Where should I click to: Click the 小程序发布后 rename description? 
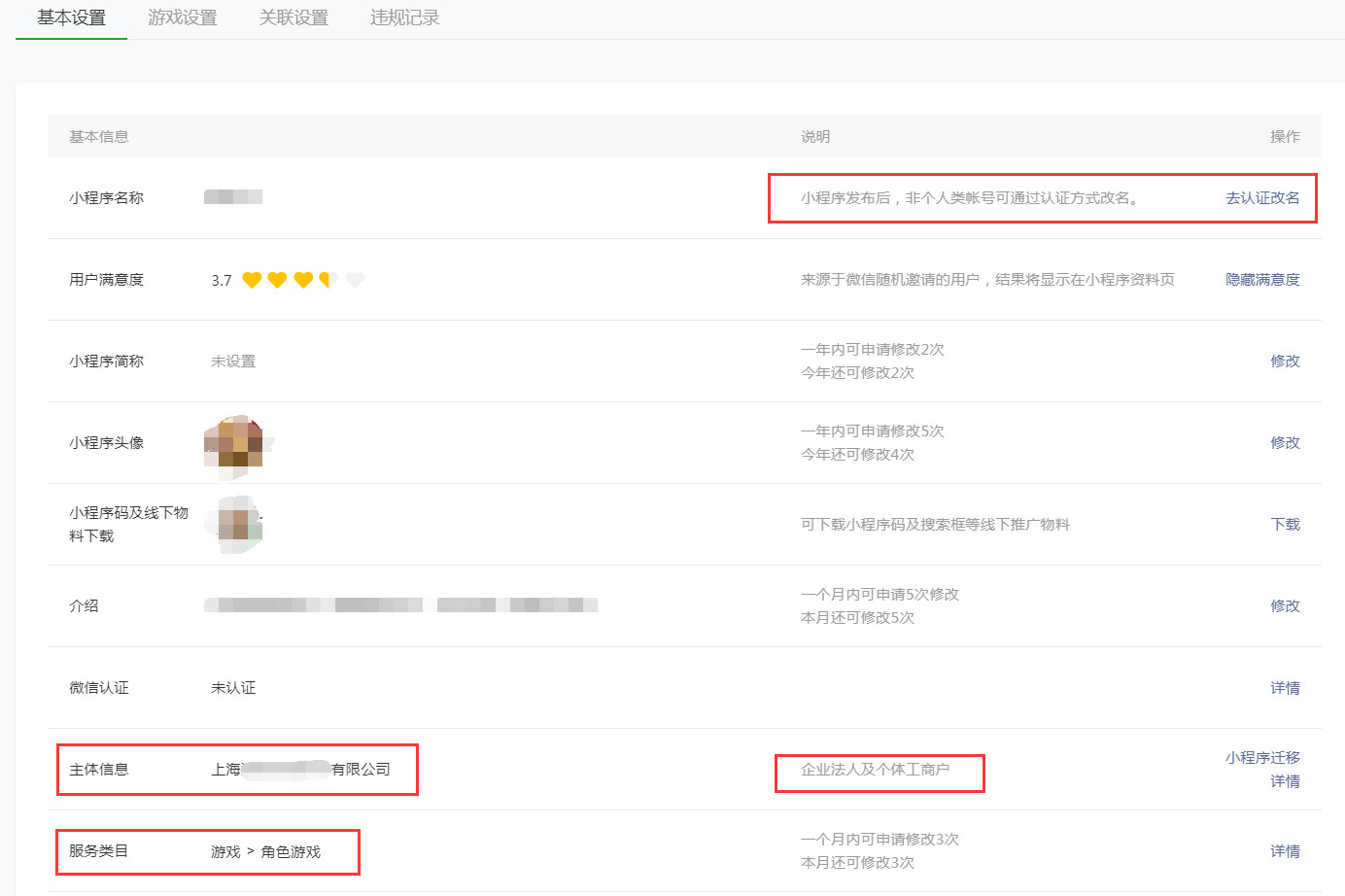pyautogui.click(x=970, y=197)
